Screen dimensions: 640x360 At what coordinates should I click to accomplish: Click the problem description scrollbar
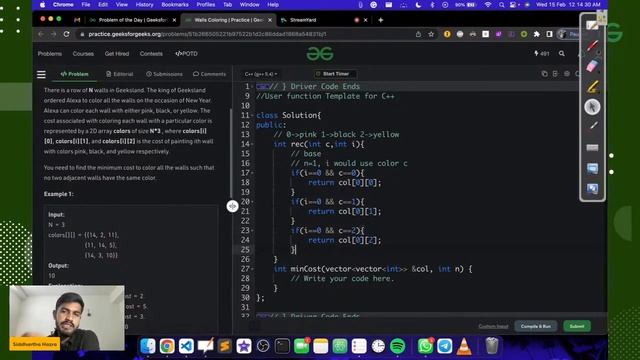tap(231, 153)
